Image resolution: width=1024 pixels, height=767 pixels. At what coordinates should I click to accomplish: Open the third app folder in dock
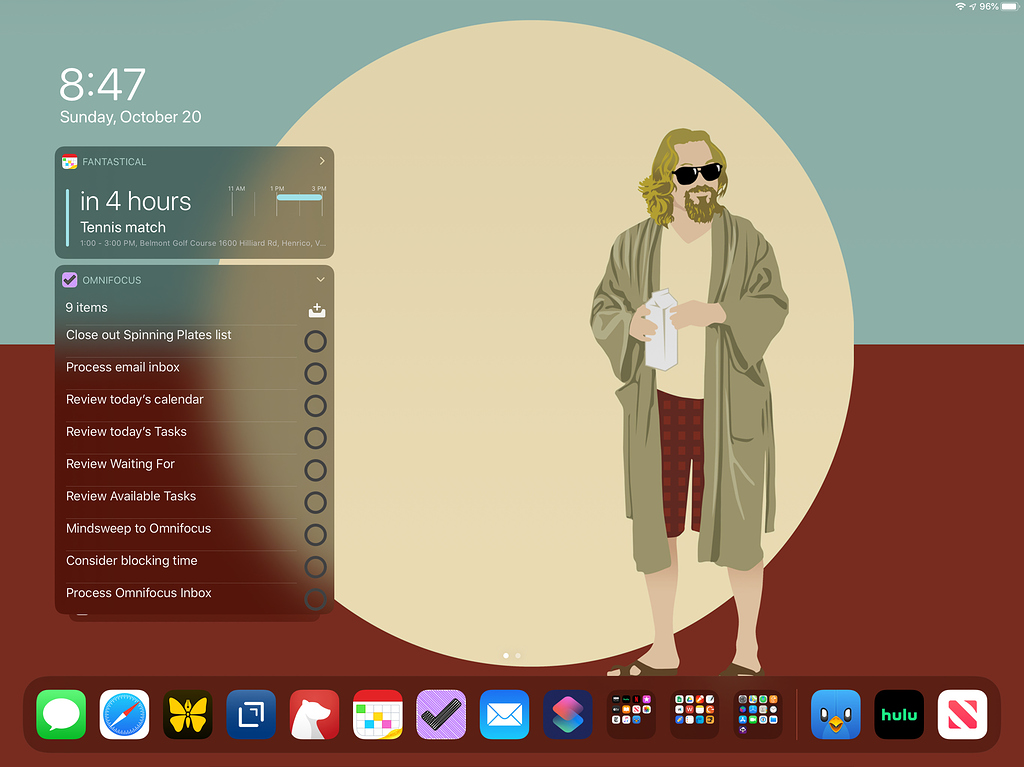758,714
